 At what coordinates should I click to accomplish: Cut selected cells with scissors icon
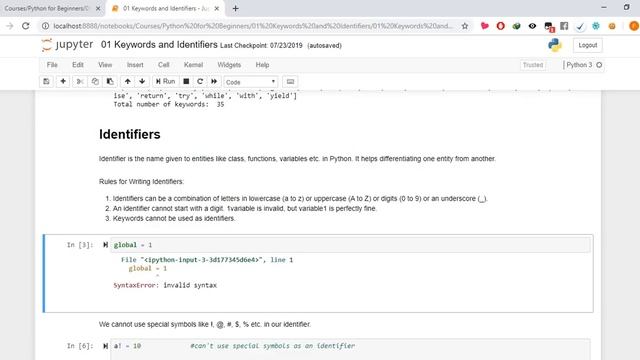[80, 82]
